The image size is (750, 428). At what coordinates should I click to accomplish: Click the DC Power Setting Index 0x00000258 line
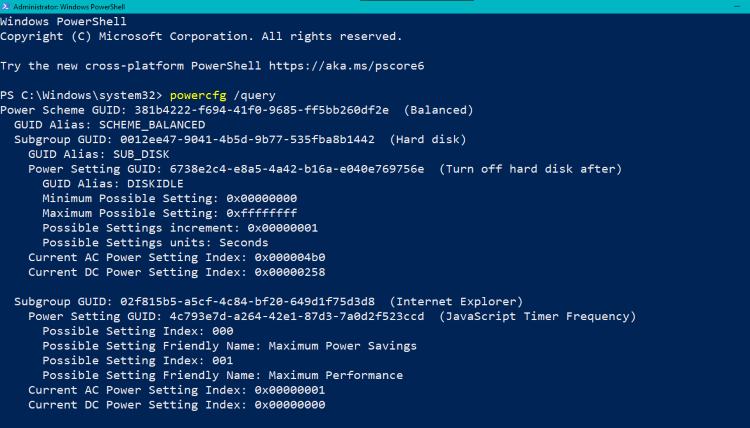coord(176,272)
